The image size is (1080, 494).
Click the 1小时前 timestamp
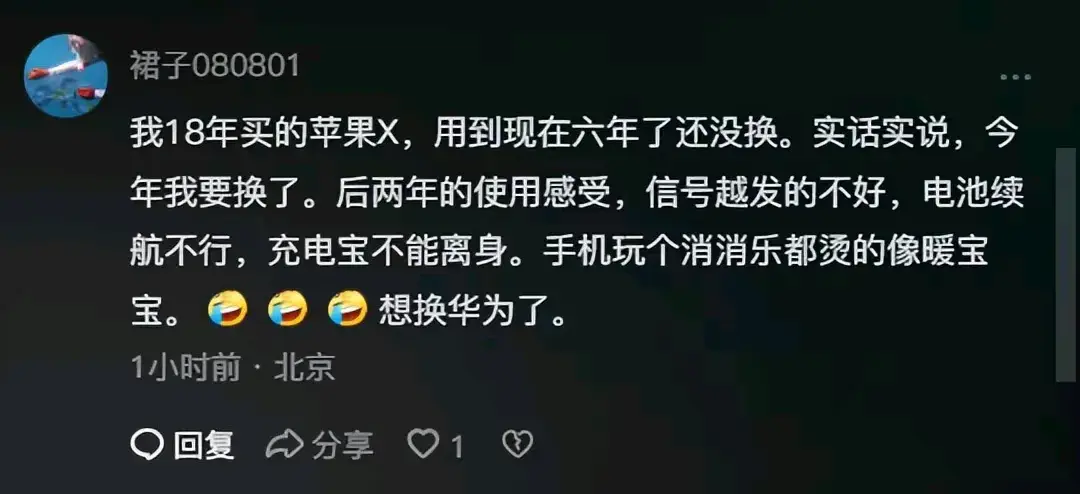tap(186, 369)
